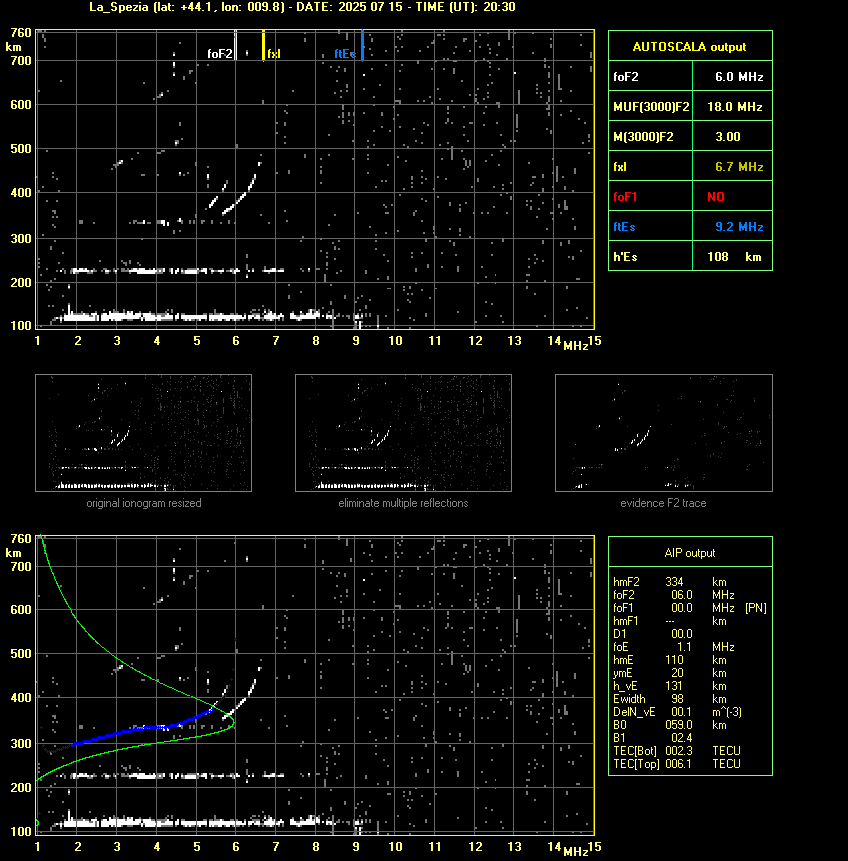Select the Ewidth 98 km row
Viewport: 848px width, 861px height.
pos(670,699)
